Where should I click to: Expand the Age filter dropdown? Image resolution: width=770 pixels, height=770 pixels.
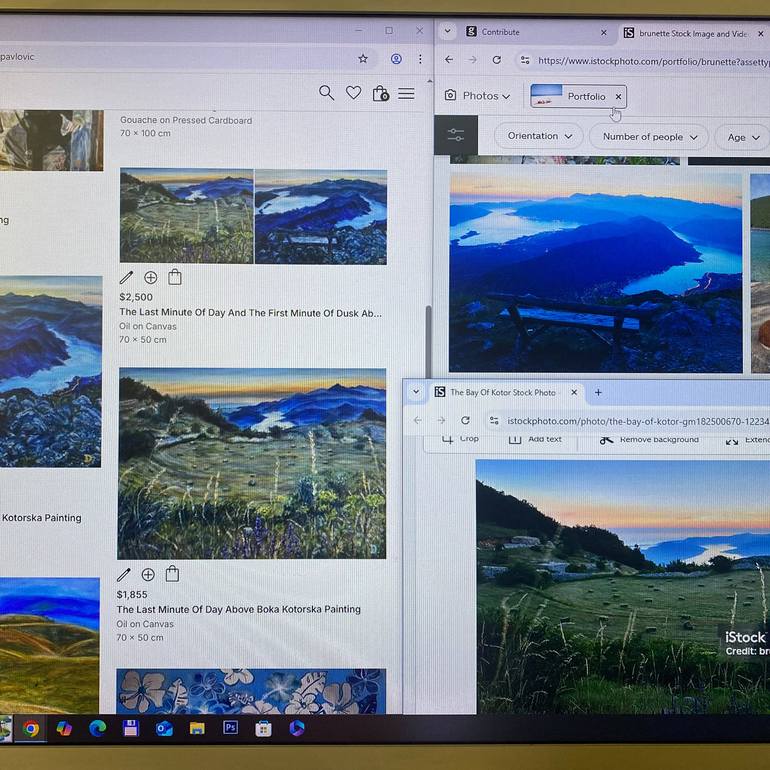[x=743, y=138]
